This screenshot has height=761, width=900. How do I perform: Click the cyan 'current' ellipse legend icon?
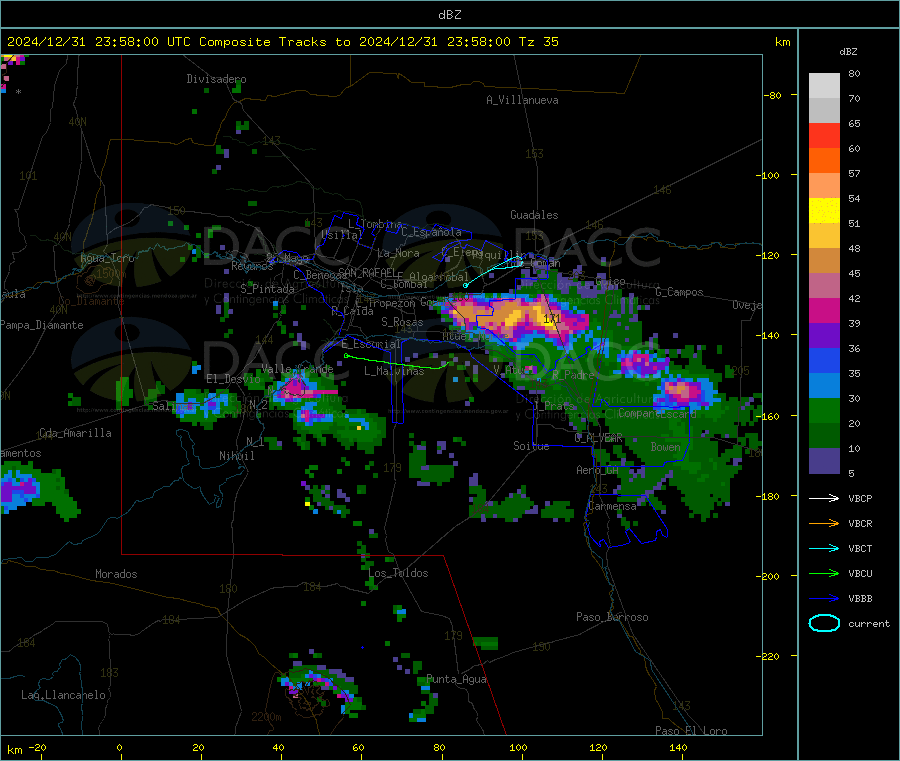[824, 623]
